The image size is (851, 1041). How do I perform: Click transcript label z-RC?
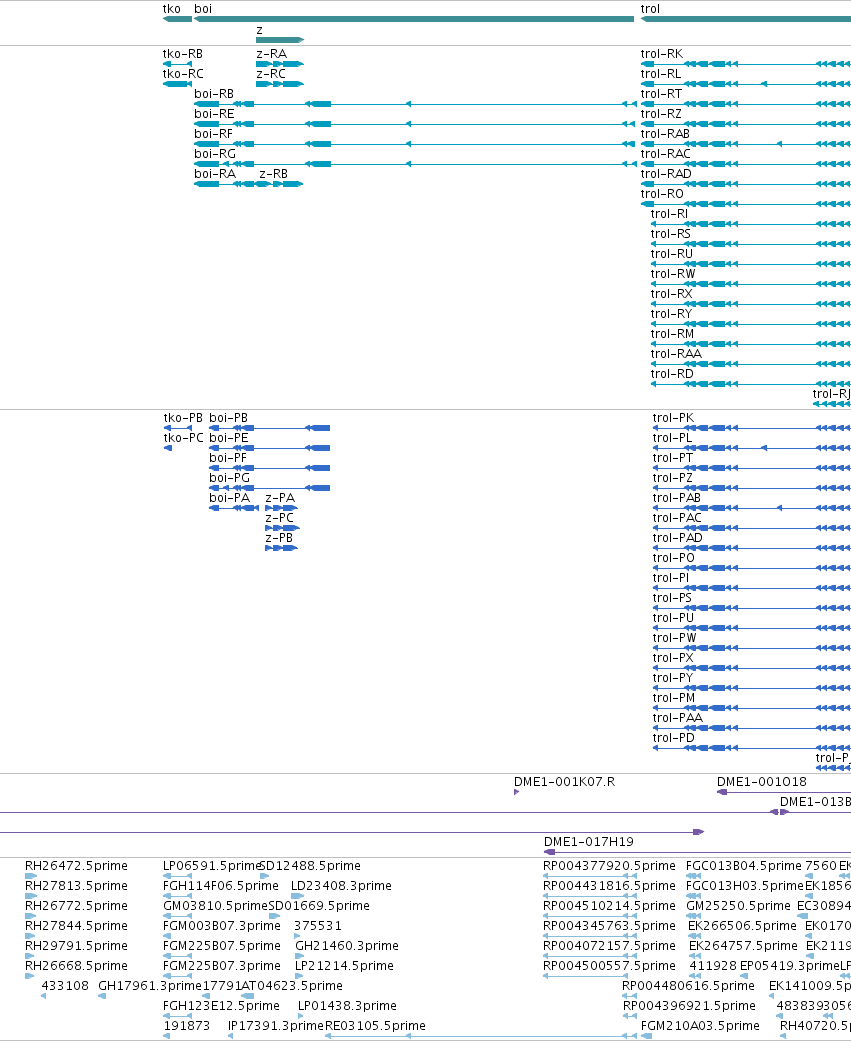pyautogui.click(x=271, y=74)
